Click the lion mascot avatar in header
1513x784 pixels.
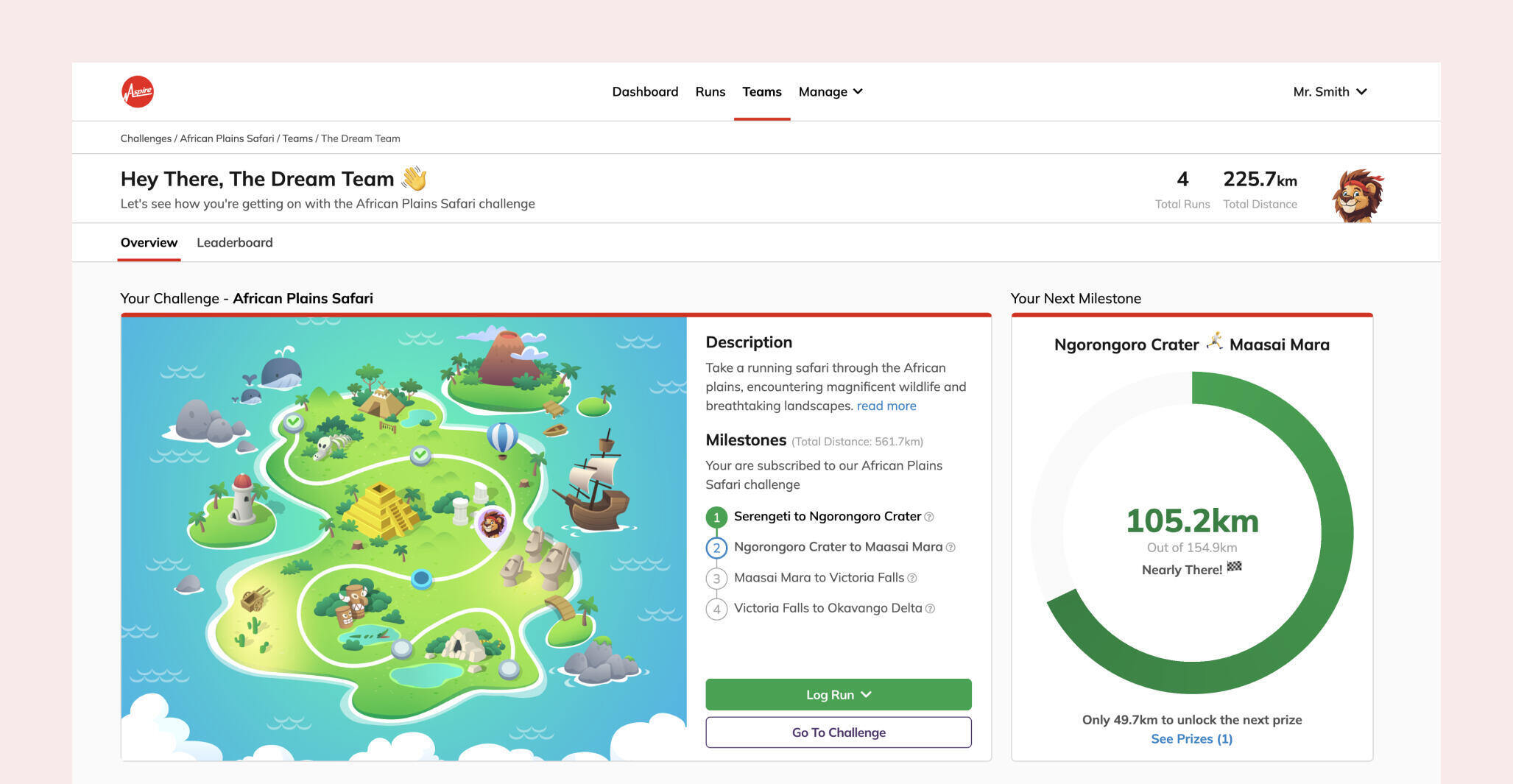(1358, 195)
